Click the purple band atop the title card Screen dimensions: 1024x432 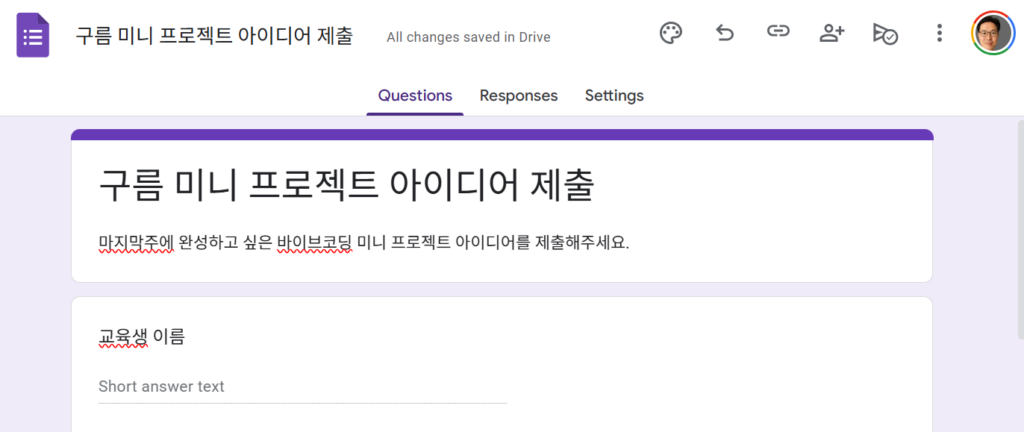pyautogui.click(x=502, y=134)
